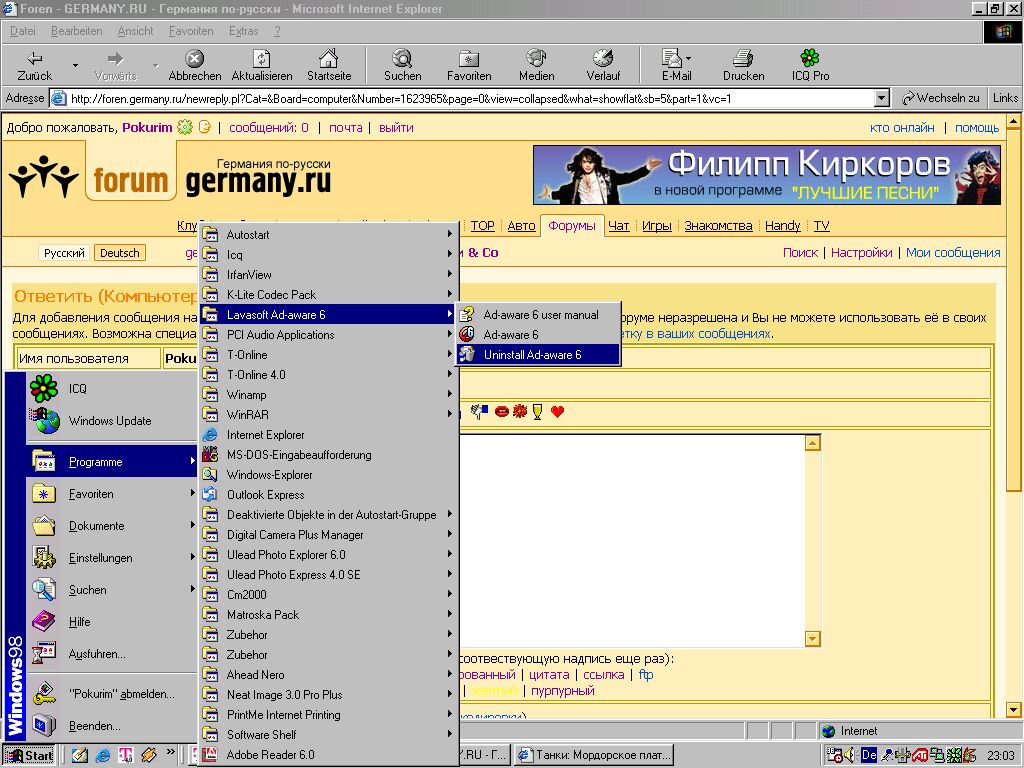Click the T-Online quick launch icon
Viewport: 1024px width, 768px height.
coord(125,755)
